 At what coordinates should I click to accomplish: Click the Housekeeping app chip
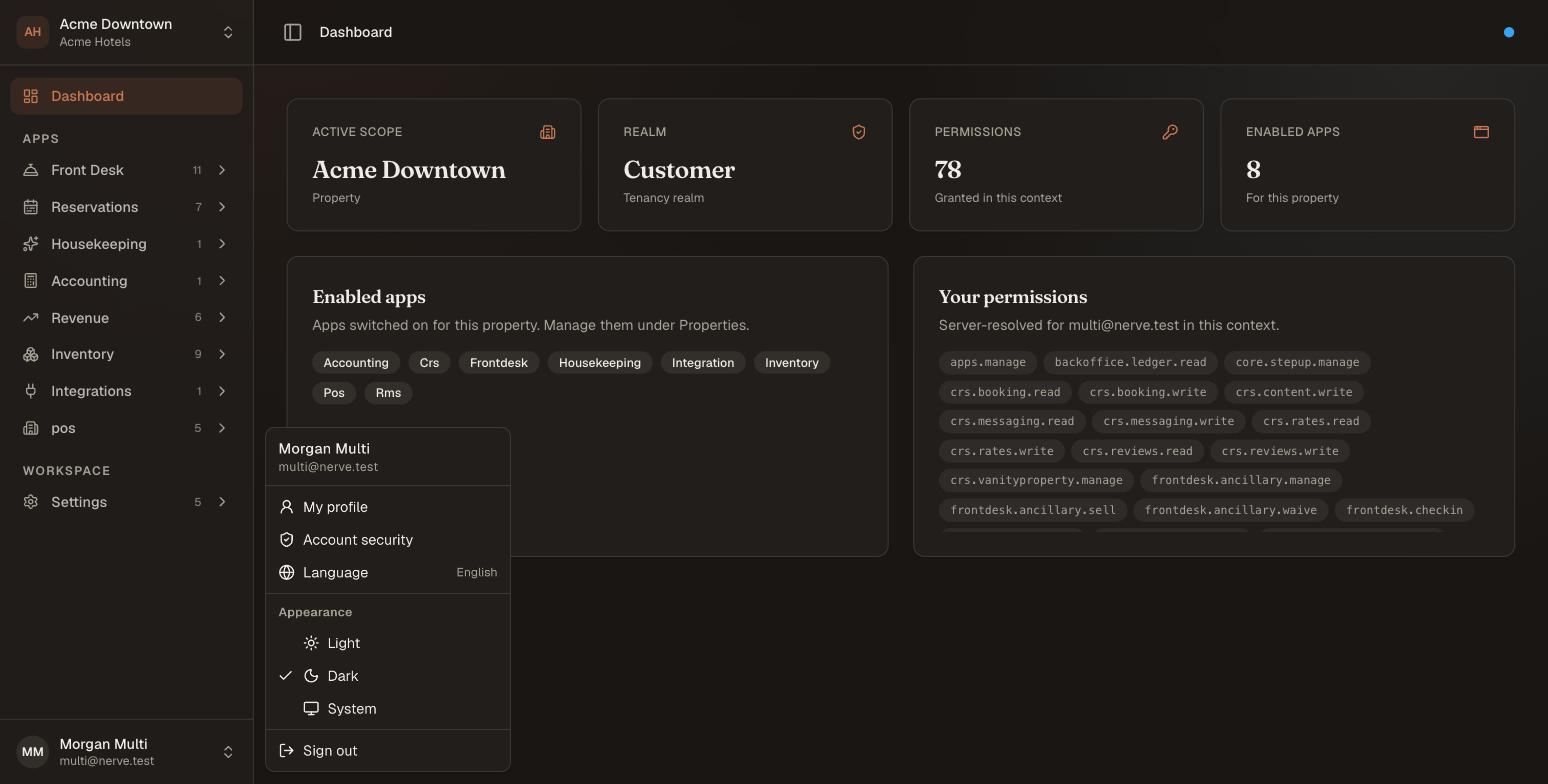pyautogui.click(x=600, y=363)
